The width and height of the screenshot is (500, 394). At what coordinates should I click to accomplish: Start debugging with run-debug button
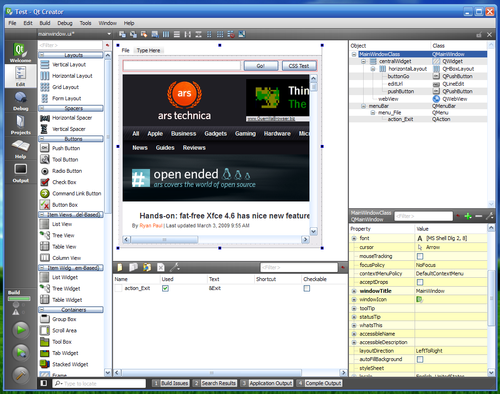point(21,353)
